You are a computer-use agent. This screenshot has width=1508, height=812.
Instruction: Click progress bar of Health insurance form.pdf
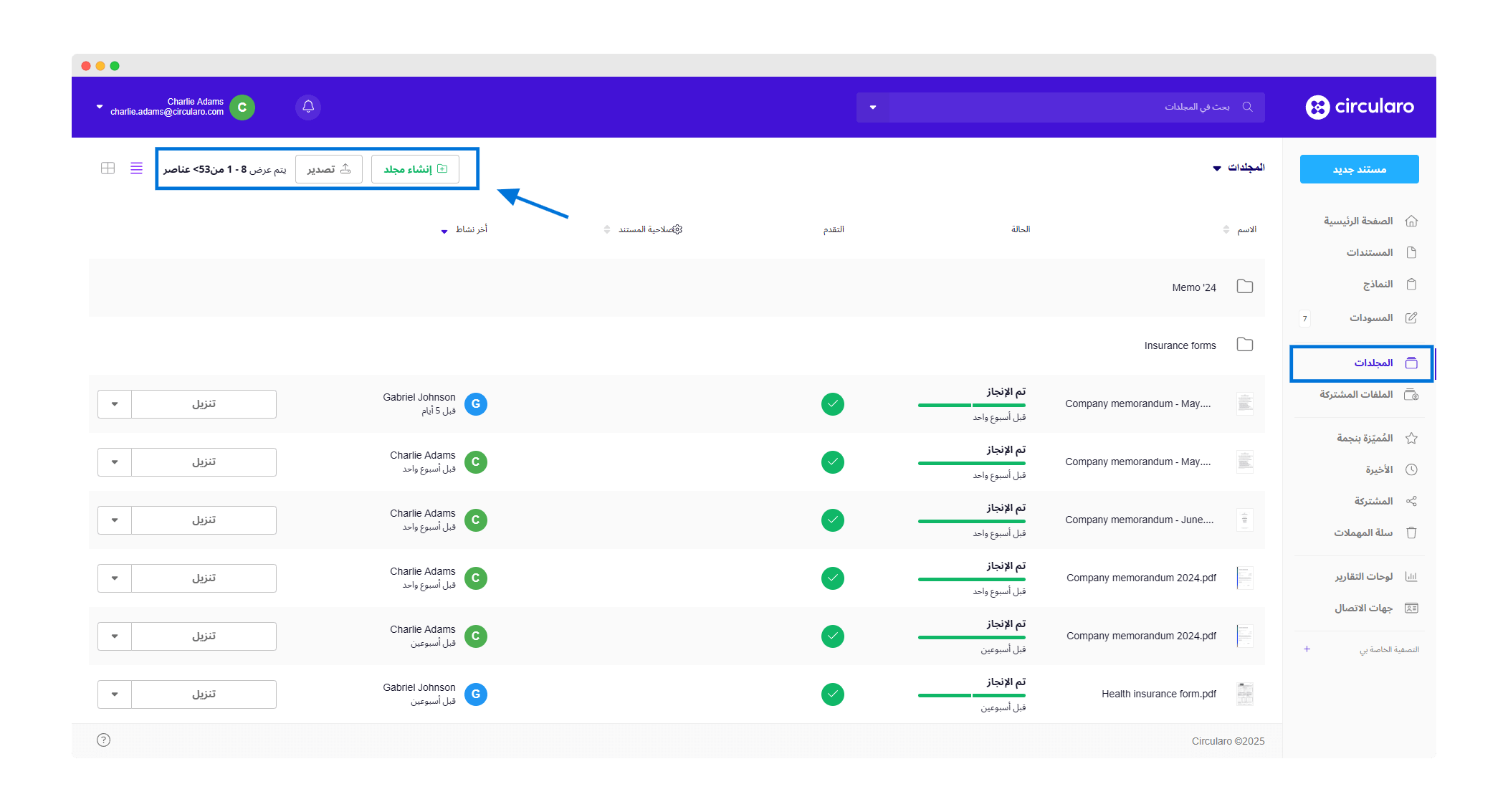pos(971,695)
